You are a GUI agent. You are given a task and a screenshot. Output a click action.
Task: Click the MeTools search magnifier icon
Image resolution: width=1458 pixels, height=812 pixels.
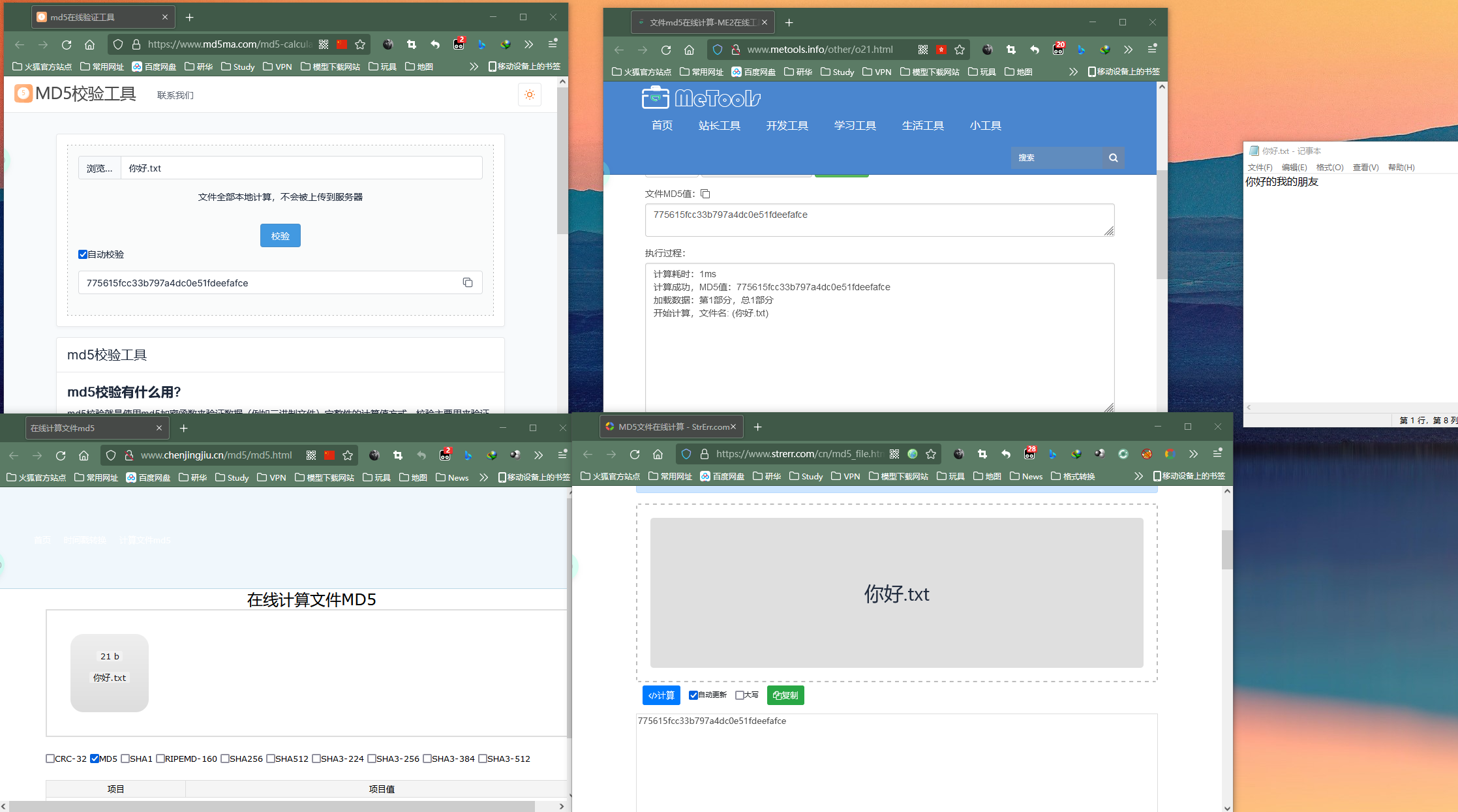point(1113,158)
